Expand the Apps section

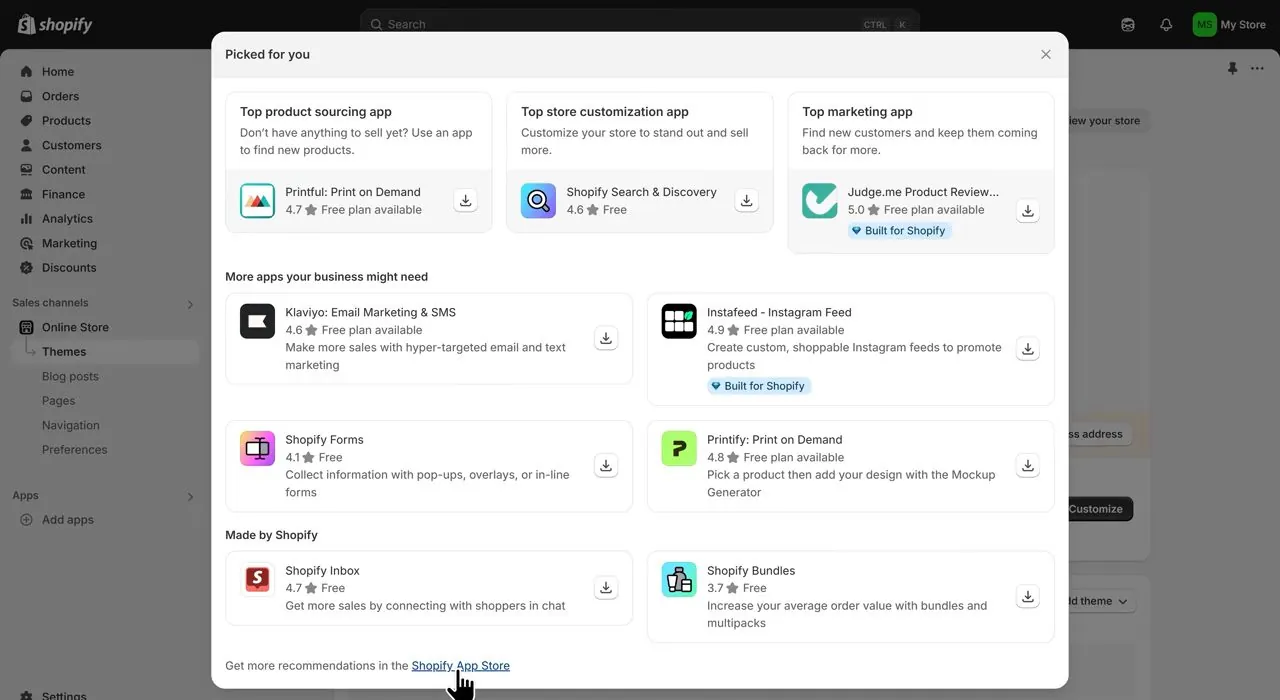click(x=190, y=497)
